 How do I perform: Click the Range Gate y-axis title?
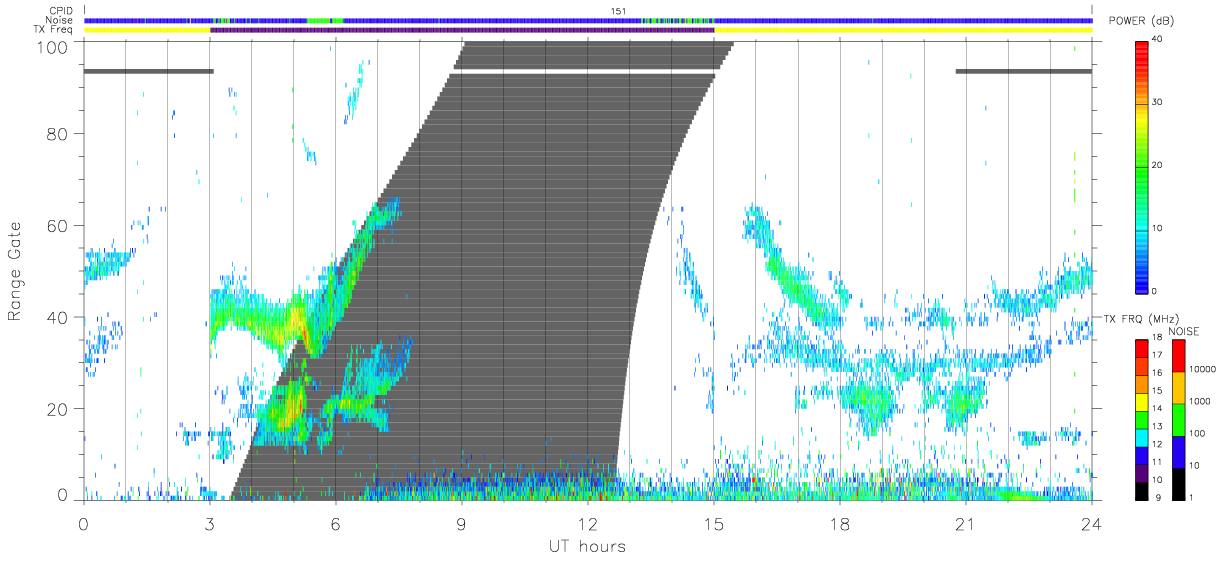coord(16,269)
